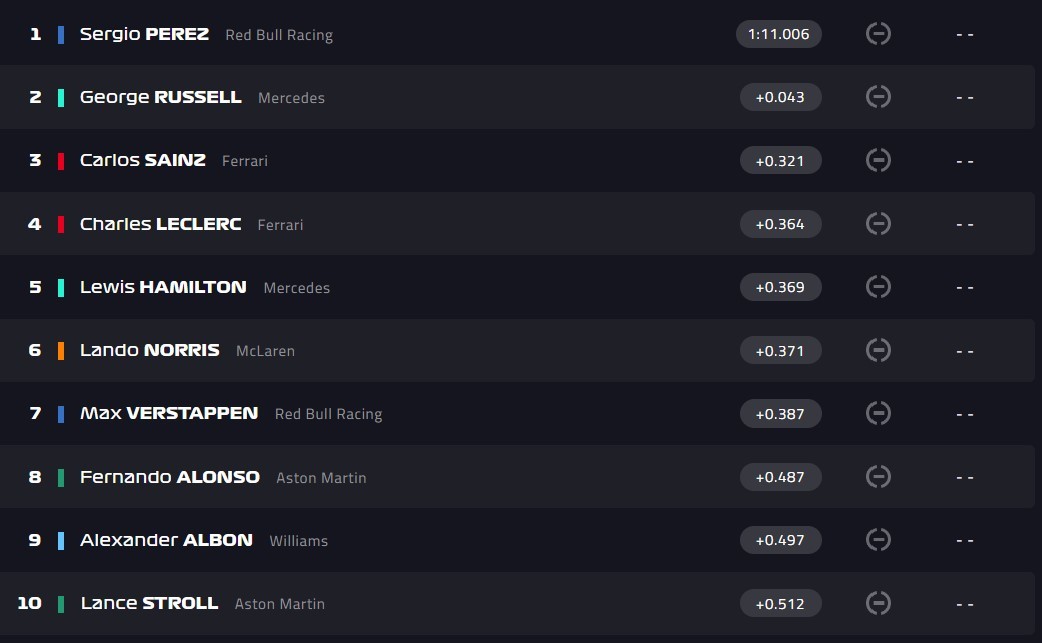Image resolution: width=1042 pixels, height=643 pixels.
Task: Click the Williams blue bar beside Albon
Action: [61, 541]
